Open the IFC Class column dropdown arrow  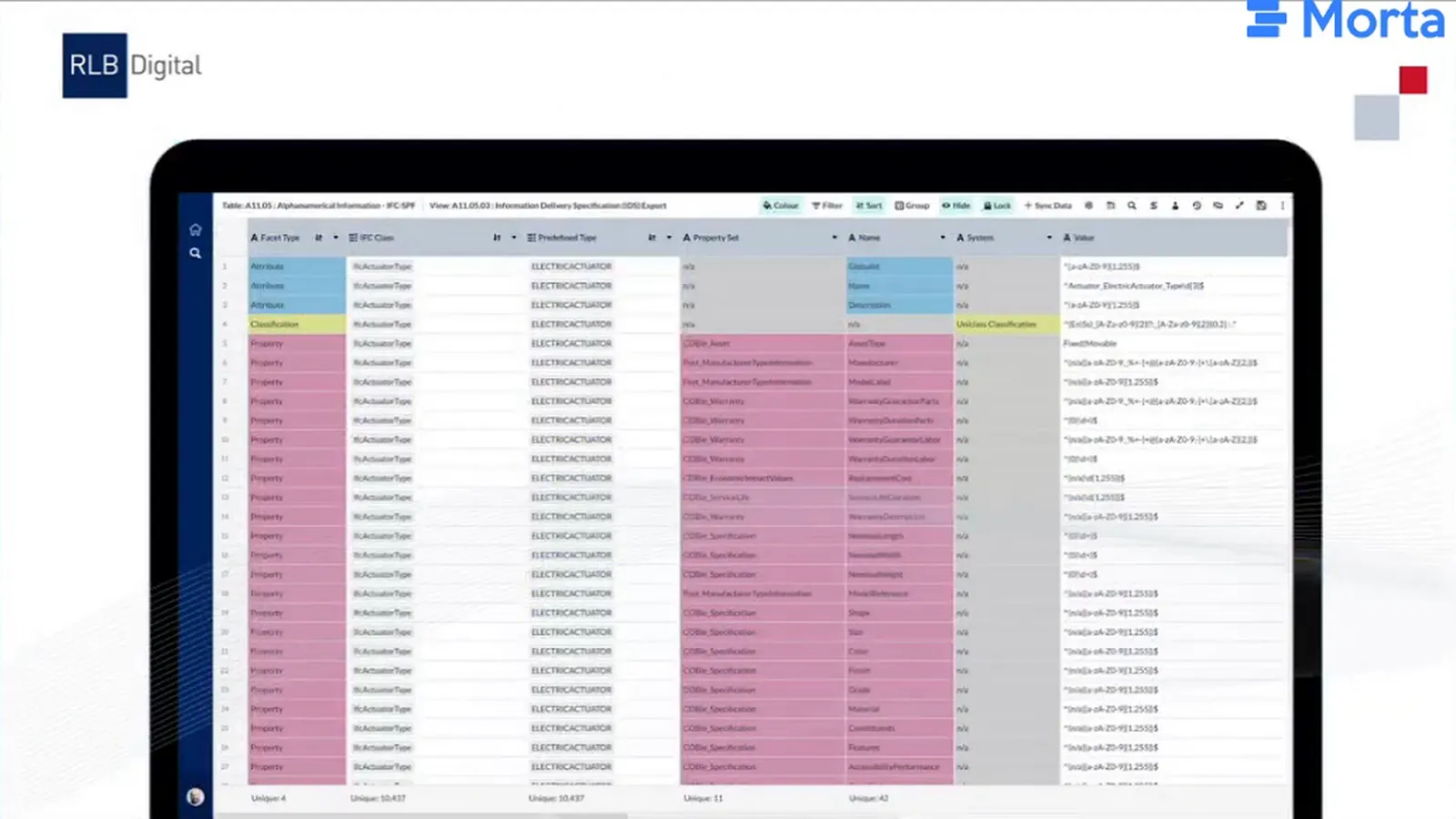[514, 238]
